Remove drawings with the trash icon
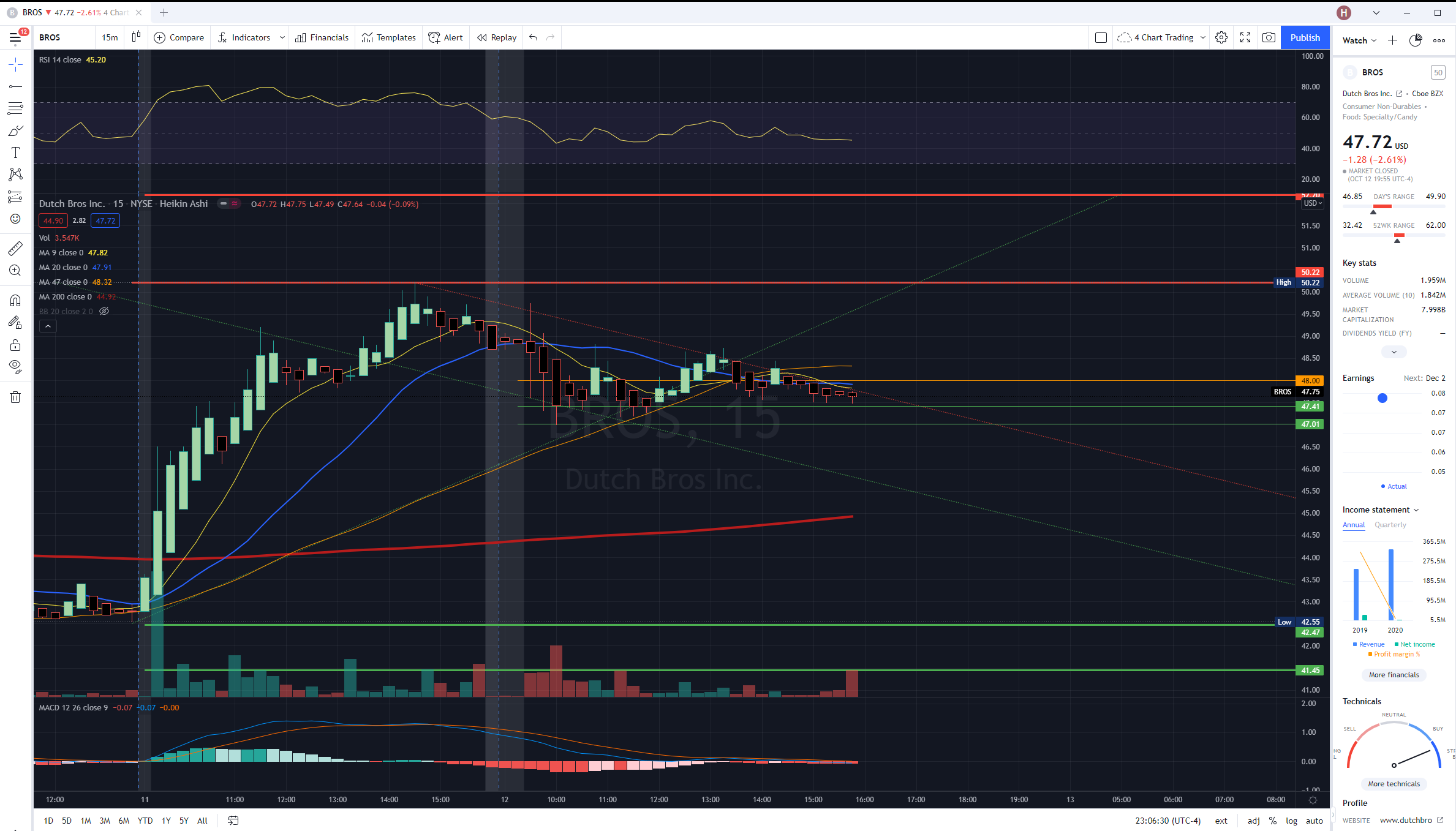The image size is (1456, 831). point(15,397)
